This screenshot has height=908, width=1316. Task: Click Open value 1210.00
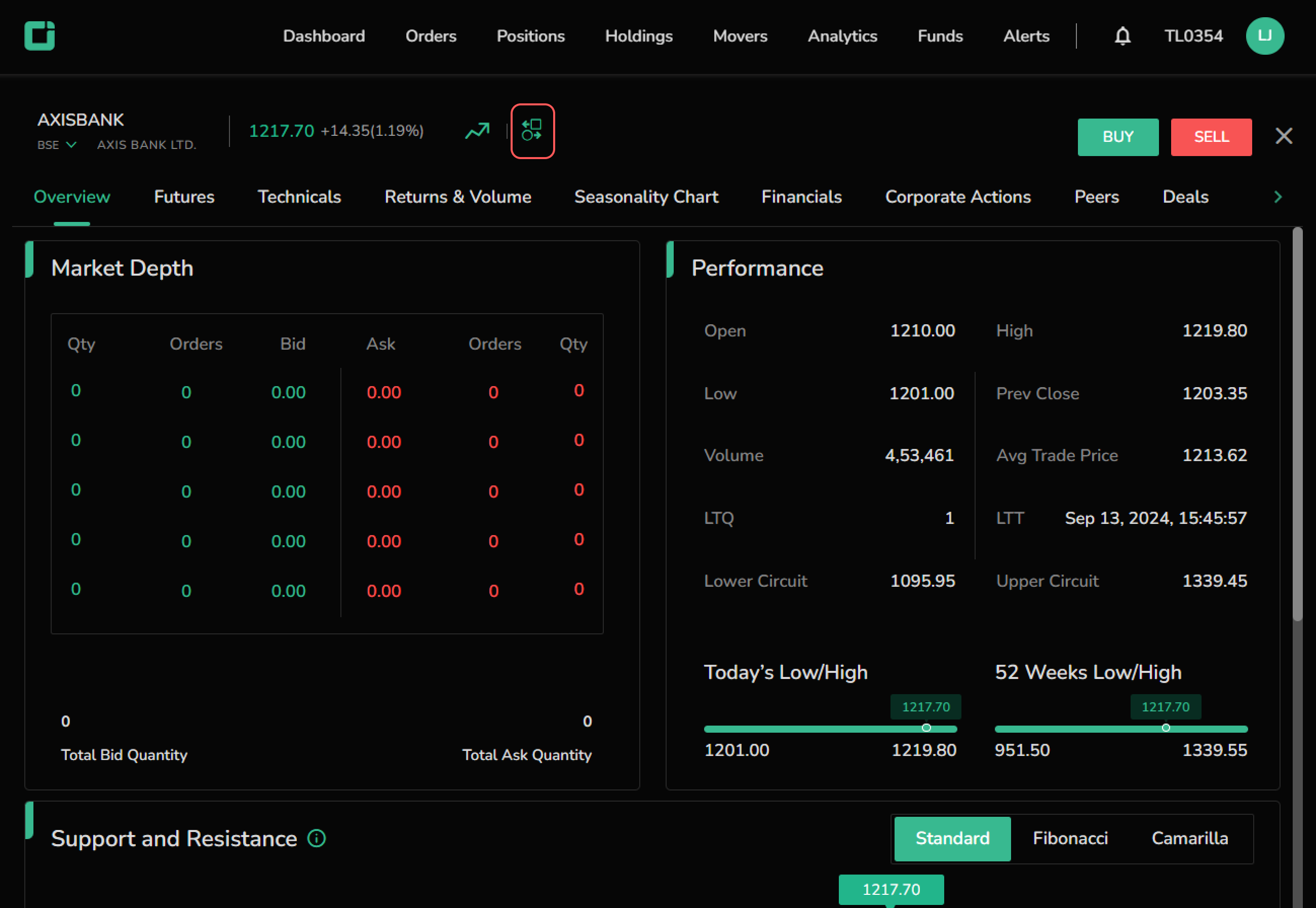click(922, 330)
